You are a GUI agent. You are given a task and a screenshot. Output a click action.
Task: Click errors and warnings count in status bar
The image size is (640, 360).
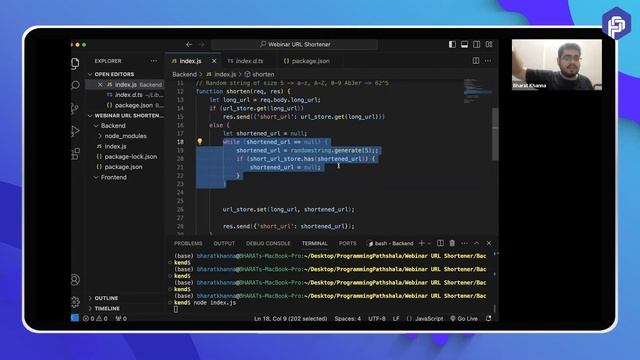[96, 318]
